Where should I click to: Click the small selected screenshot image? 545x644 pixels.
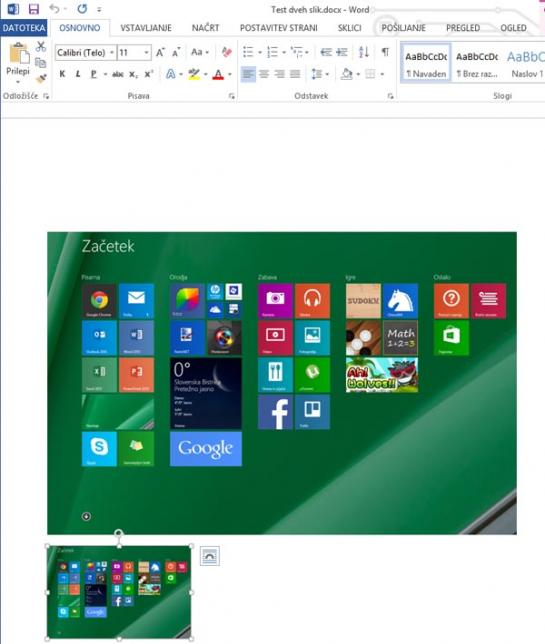[x=119, y=592]
